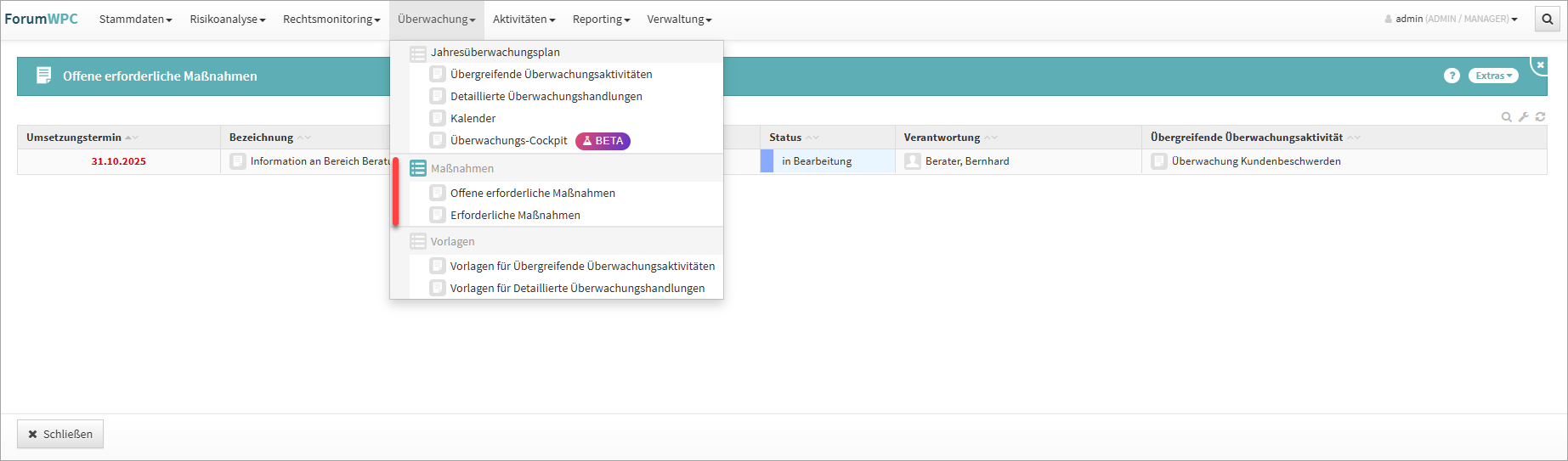Click Berater, Bernhard responsible cell
This screenshot has height=461, width=1568.
(1018, 161)
